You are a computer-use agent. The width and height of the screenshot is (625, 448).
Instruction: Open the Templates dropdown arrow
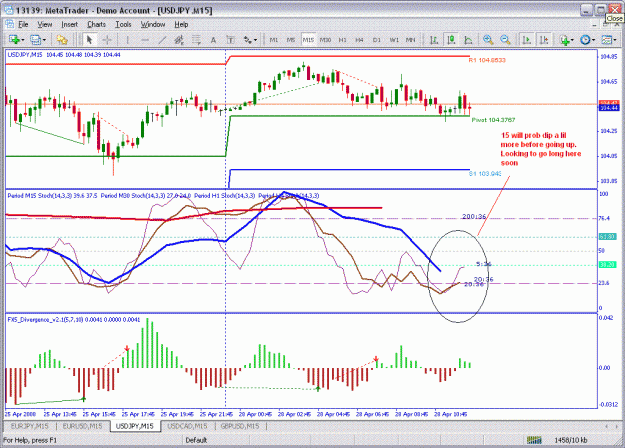615,40
